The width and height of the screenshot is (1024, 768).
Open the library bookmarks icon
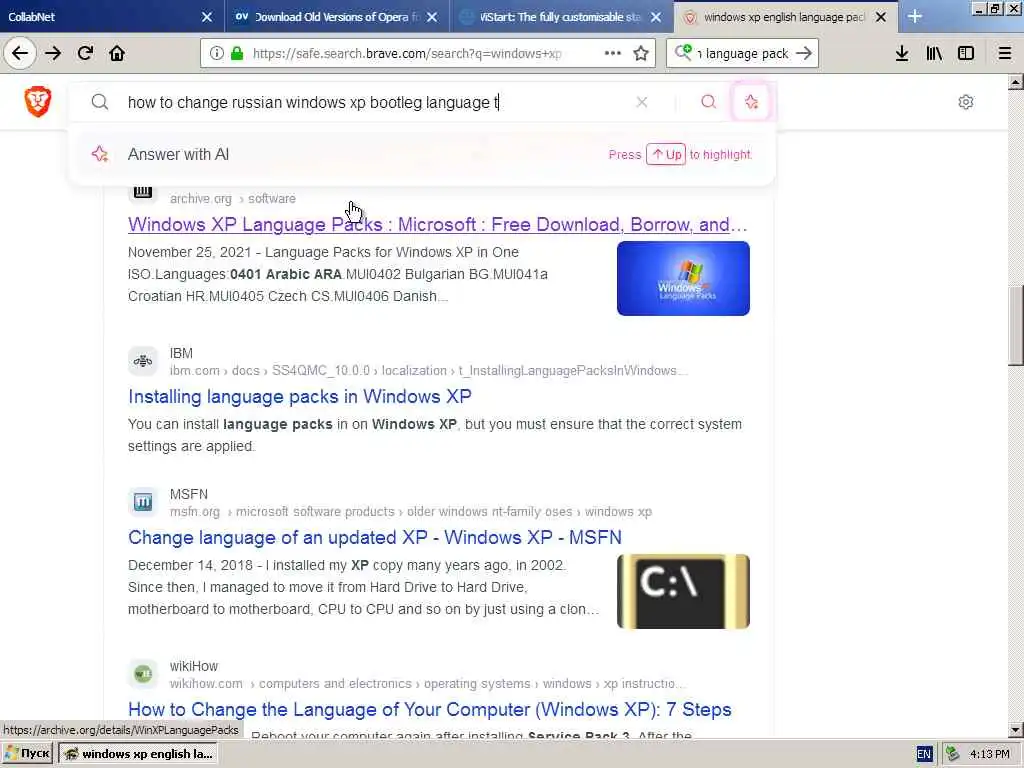(x=934, y=54)
